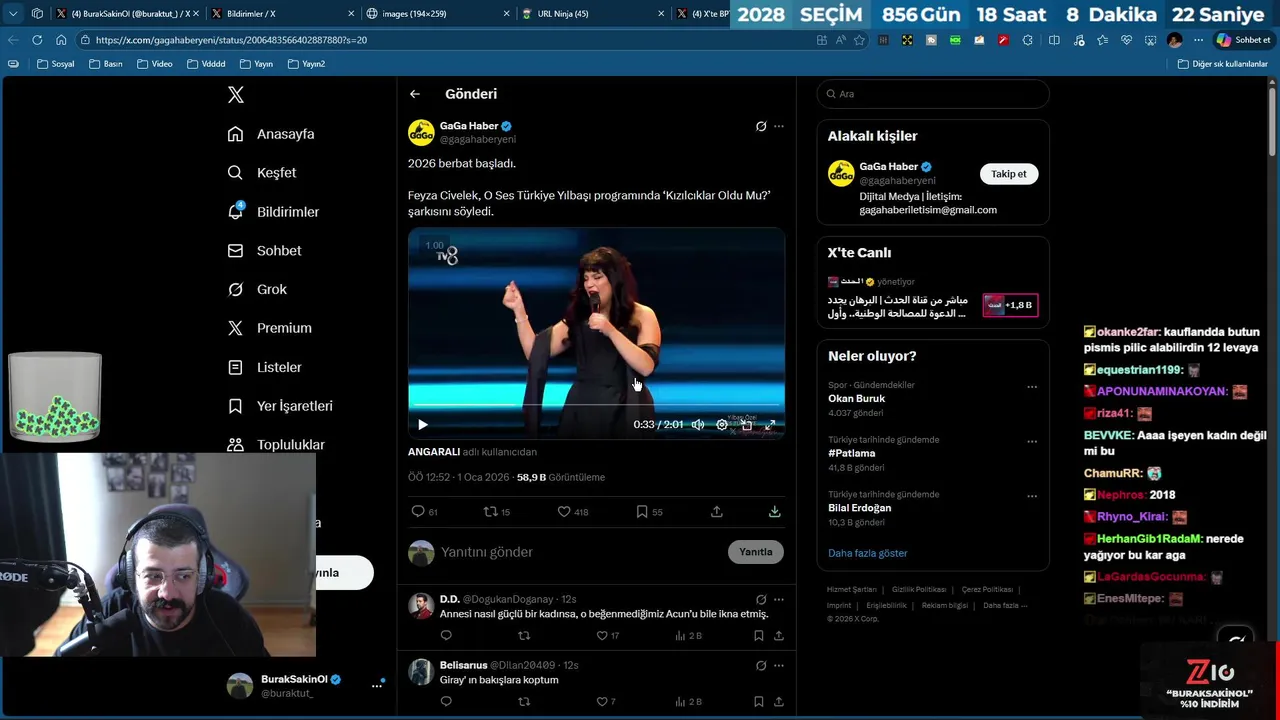Open Sosyal bookmarks folder
1280x720 pixels.
[x=55, y=64]
